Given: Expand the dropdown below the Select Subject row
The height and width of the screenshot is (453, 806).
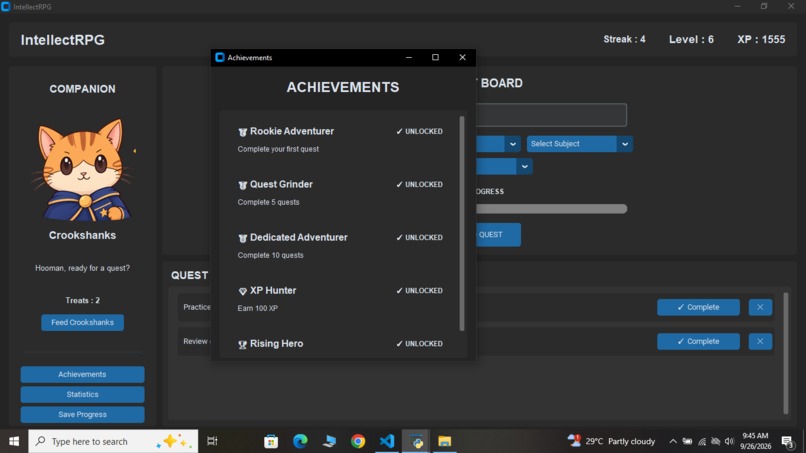Looking at the screenshot, I should point(524,167).
